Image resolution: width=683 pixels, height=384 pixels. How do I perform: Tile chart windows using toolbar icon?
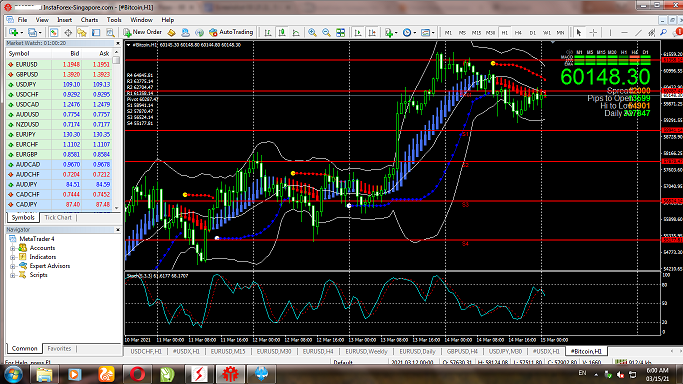pos(341,33)
